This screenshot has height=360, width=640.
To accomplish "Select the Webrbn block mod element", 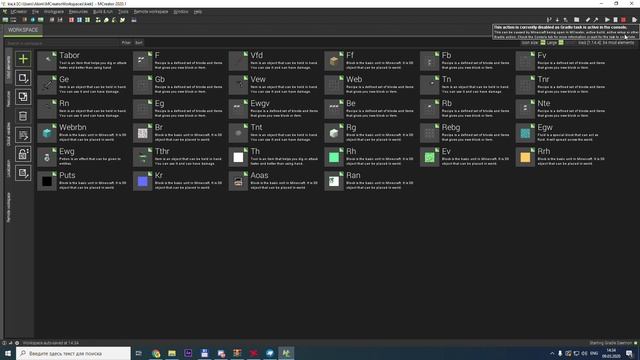I will [x=82, y=133].
